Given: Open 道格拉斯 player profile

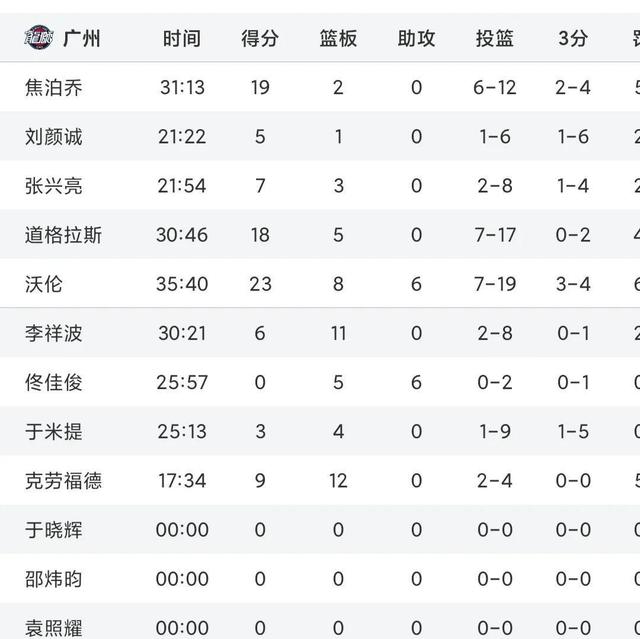Looking at the screenshot, I should pos(63,235).
